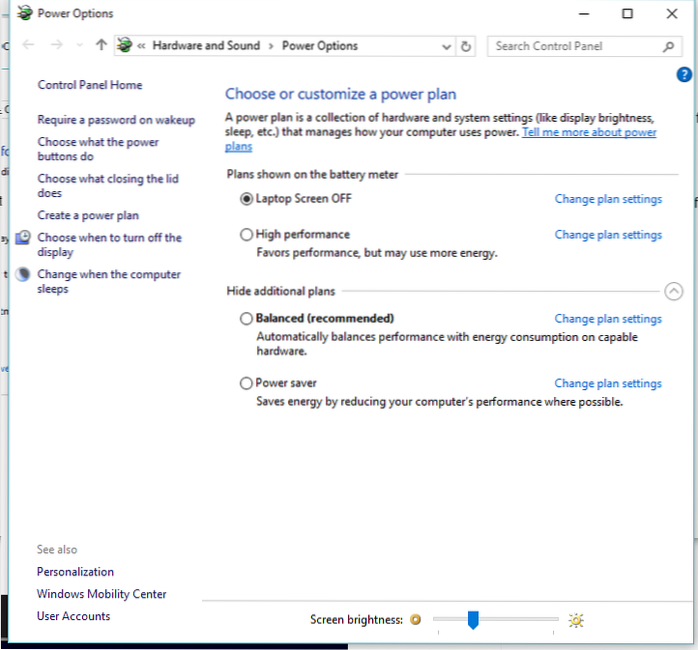Open Create a power plan
Image resolution: width=698 pixels, height=650 pixels.
click(88, 215)
